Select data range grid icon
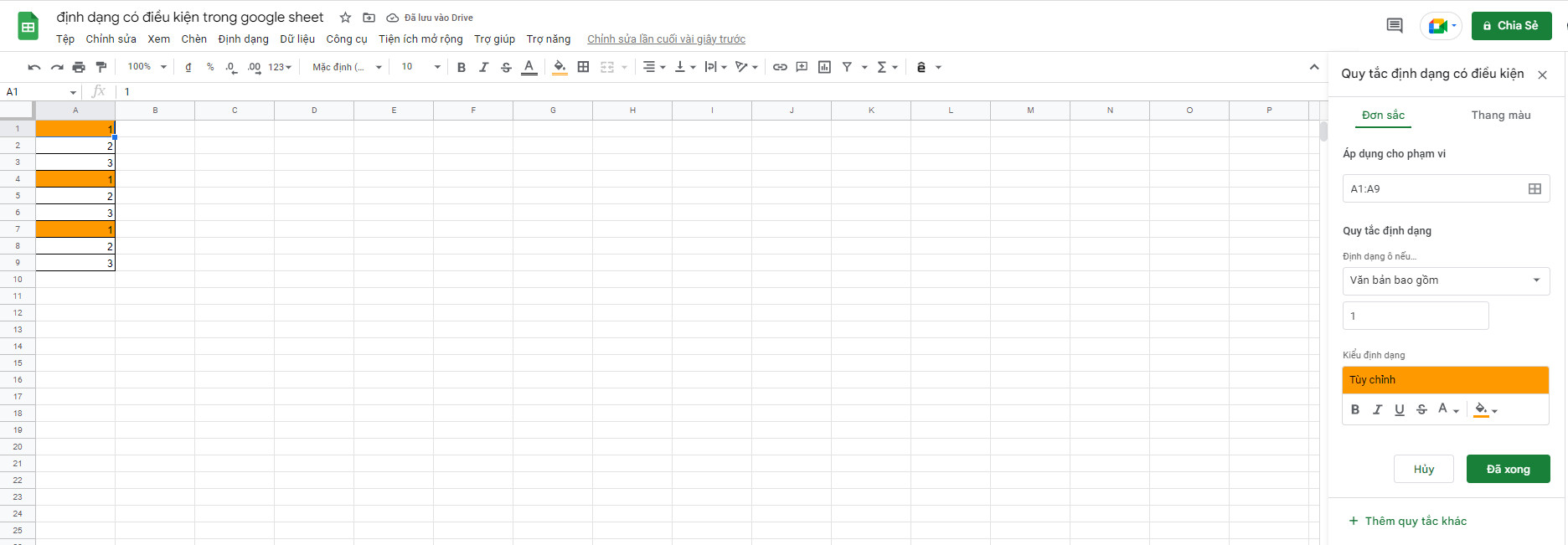Viewport: 1568px width, 545px height. click(1534, 189)
